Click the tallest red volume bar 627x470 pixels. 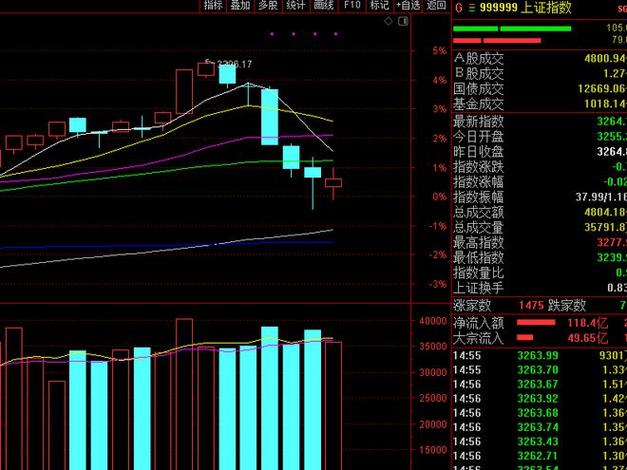(184, 394)
